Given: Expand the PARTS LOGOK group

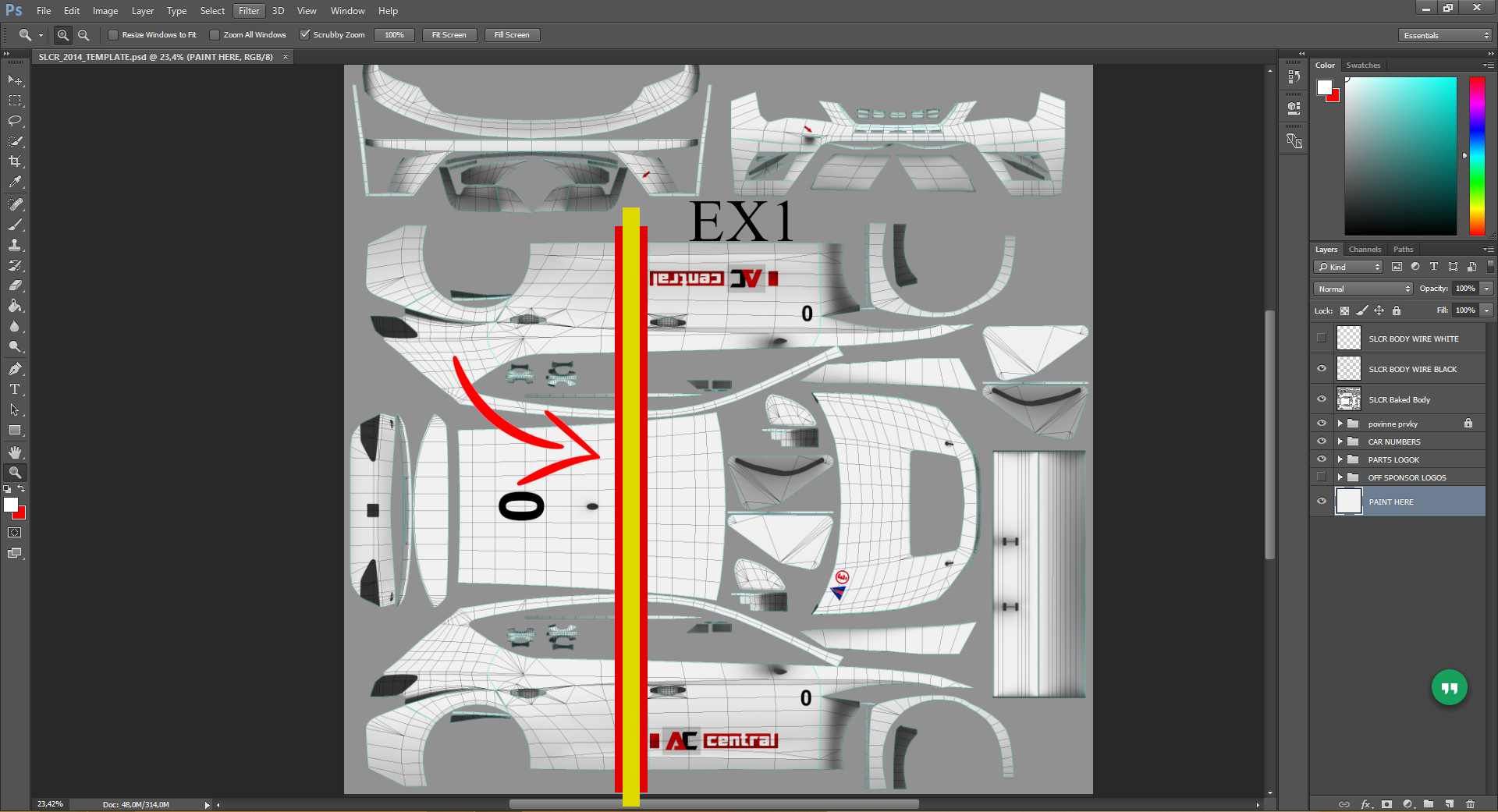Looking at the screenshot, I should tap(1340, 459).
